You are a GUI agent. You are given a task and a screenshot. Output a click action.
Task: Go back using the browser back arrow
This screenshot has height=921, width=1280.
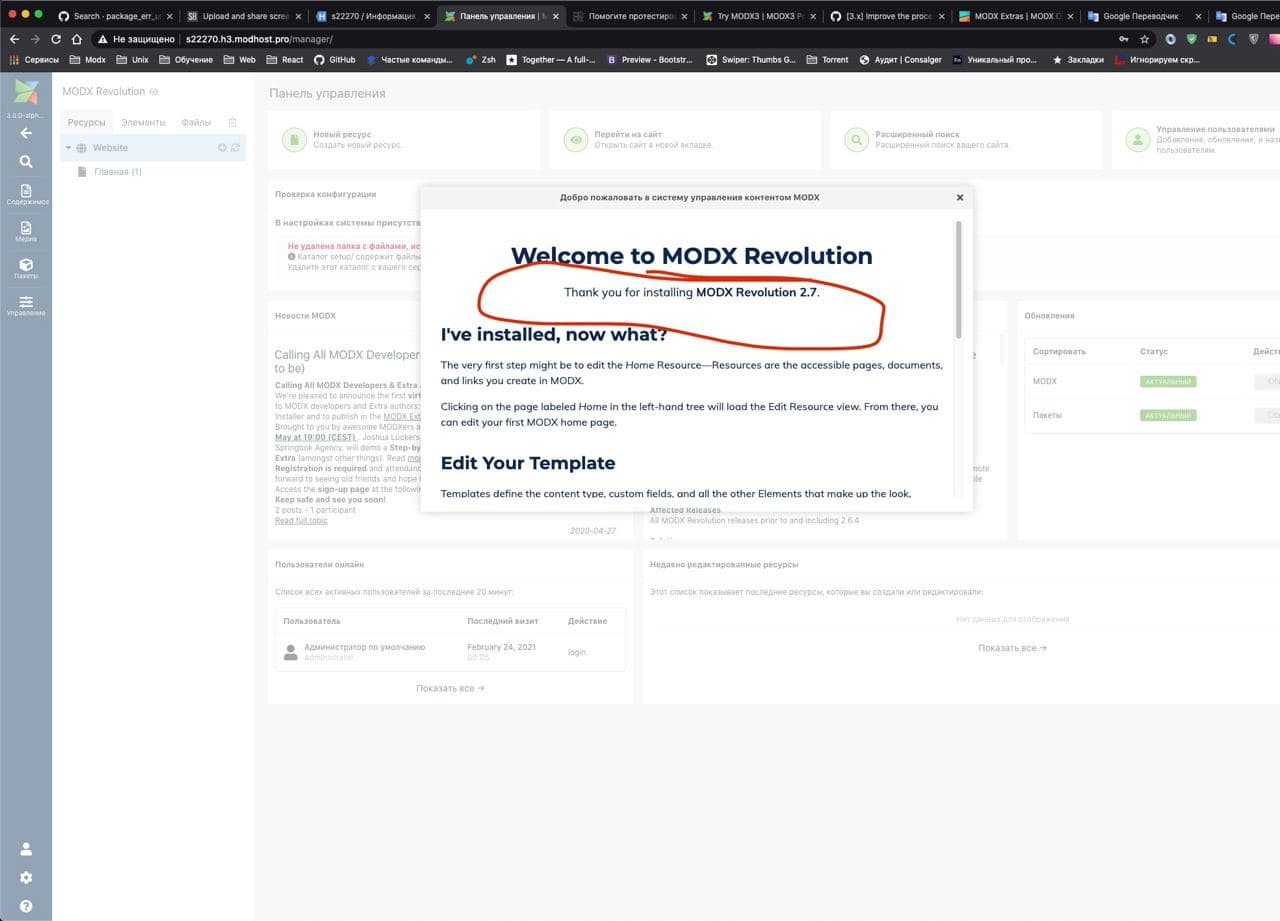[14, 39]
